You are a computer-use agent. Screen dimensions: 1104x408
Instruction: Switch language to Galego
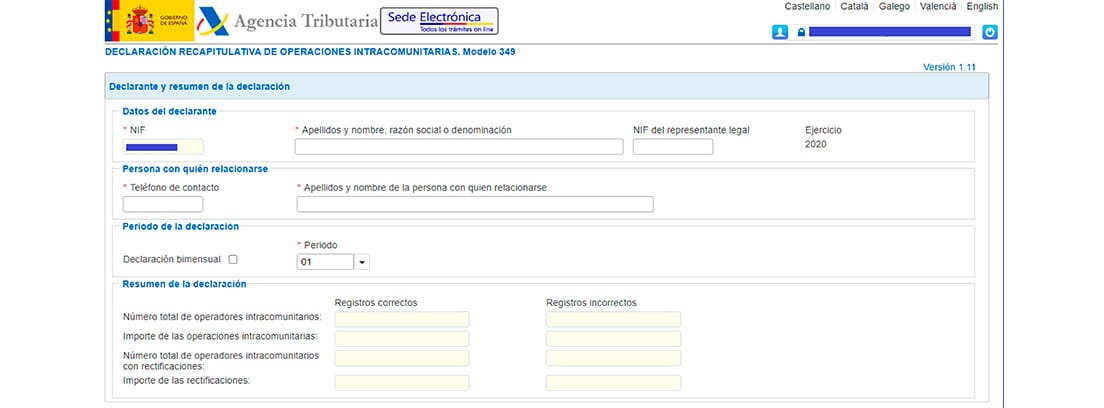coord(894,6)
